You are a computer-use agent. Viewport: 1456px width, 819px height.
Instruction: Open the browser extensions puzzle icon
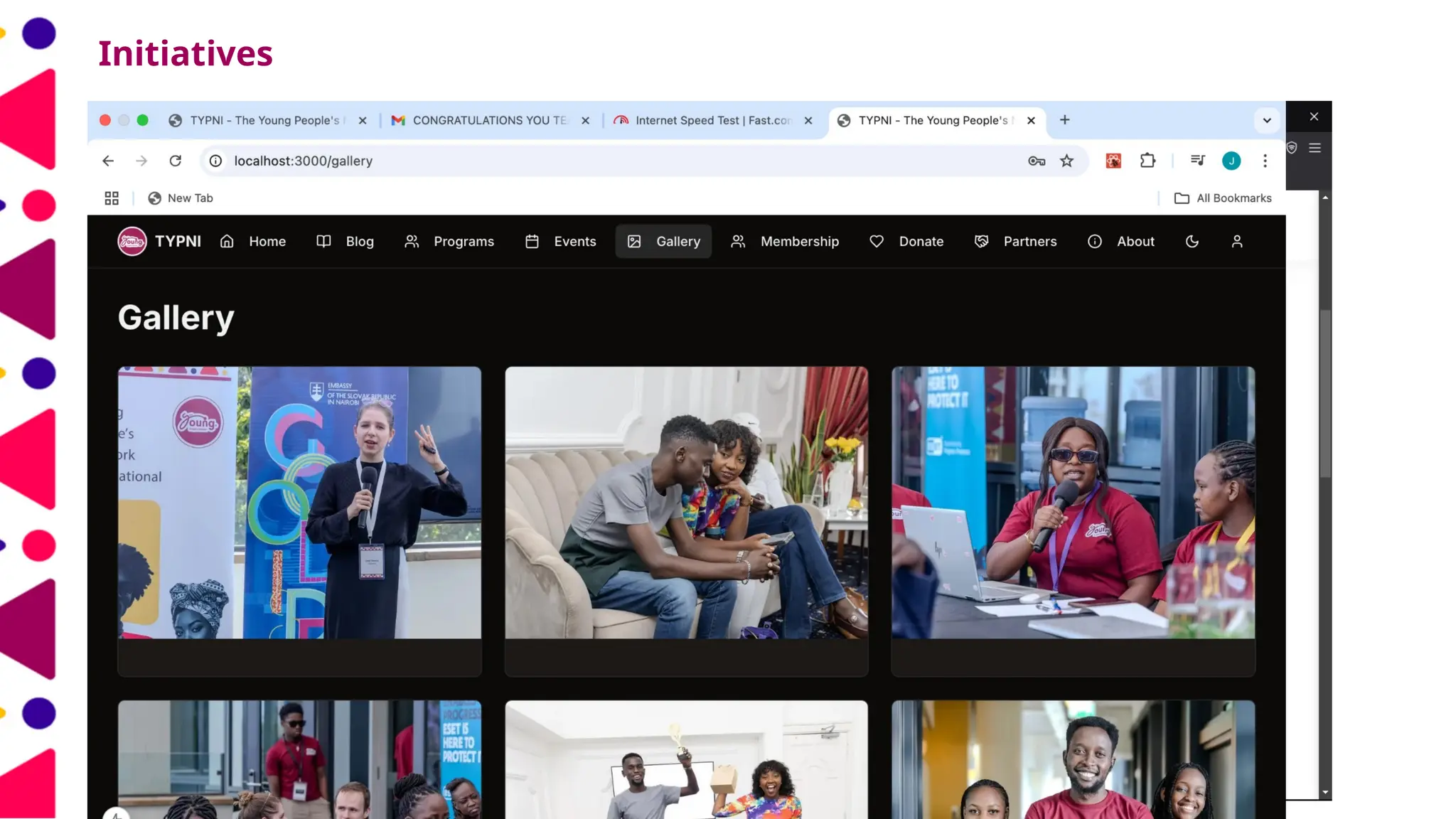click(1147, 161)
